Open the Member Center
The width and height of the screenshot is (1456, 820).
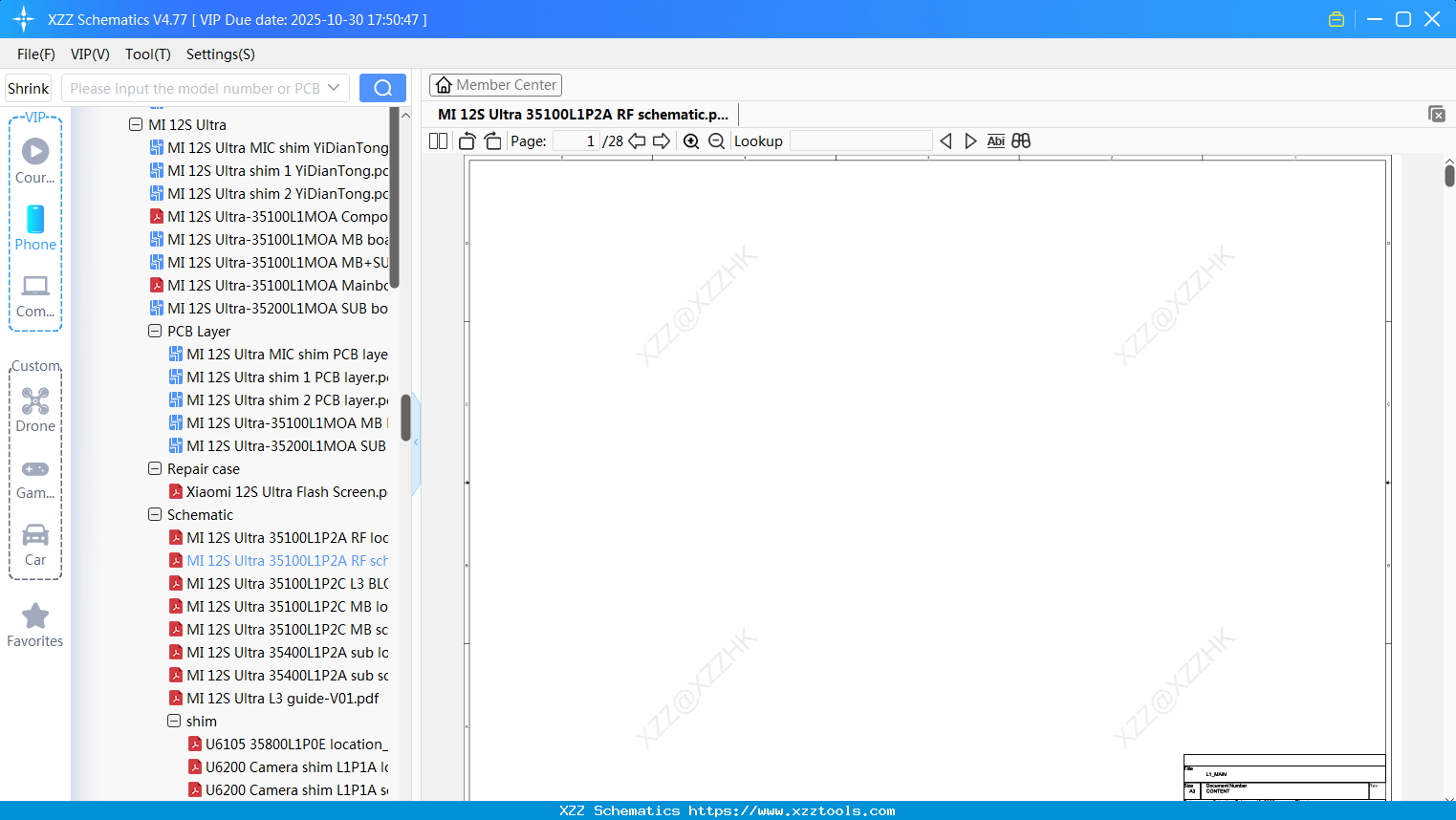click(x=495, y=85)
